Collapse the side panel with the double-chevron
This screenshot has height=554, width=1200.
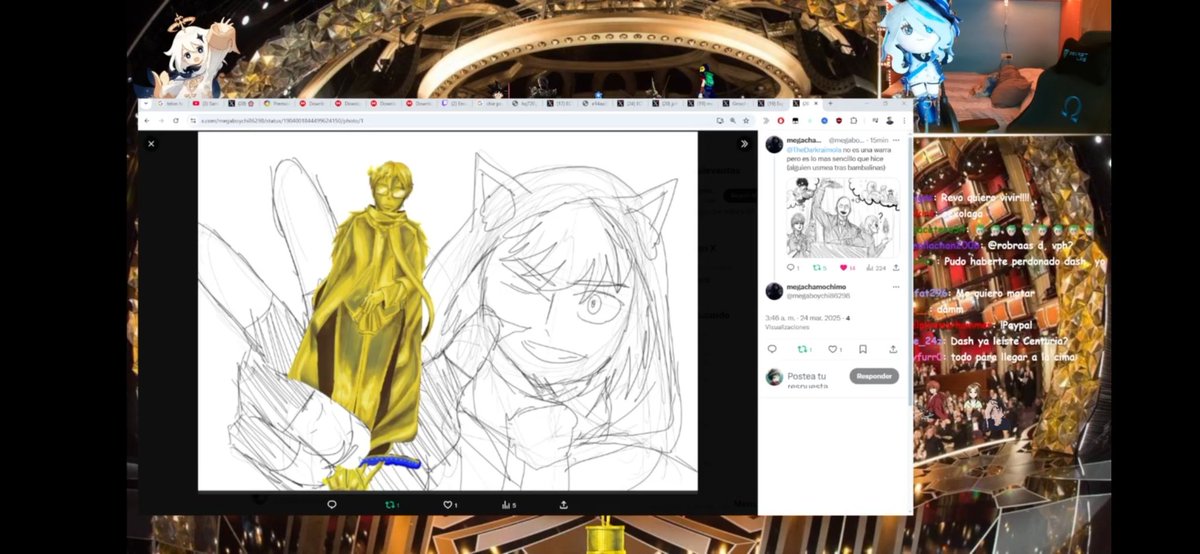(744, 144)
